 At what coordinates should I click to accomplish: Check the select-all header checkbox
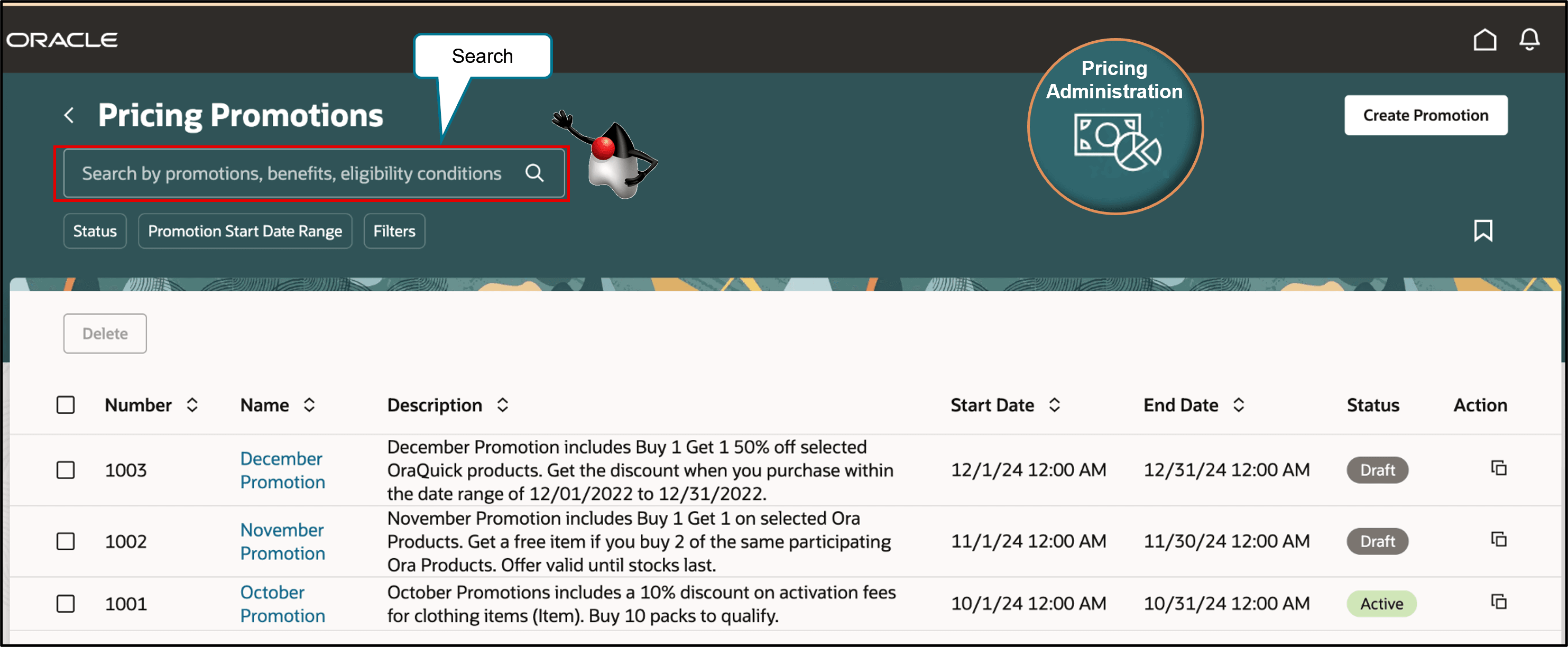[66, 405]
